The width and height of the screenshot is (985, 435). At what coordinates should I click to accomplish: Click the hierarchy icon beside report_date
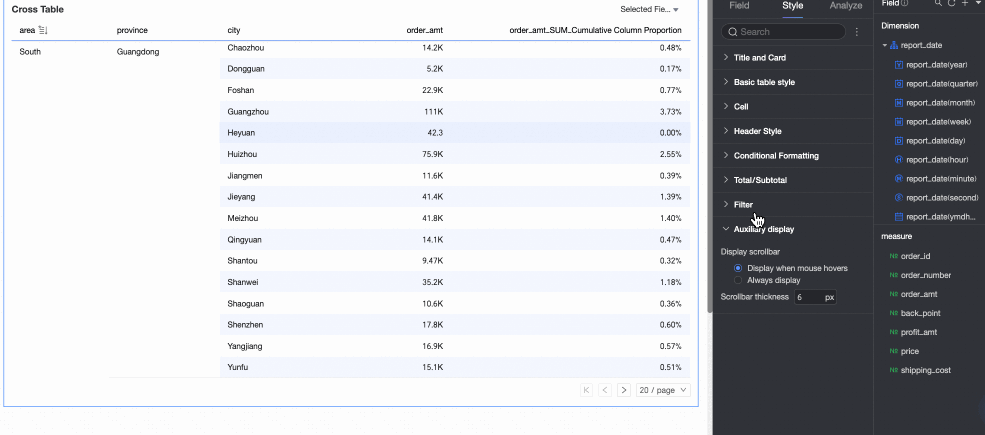pos(894,45)
